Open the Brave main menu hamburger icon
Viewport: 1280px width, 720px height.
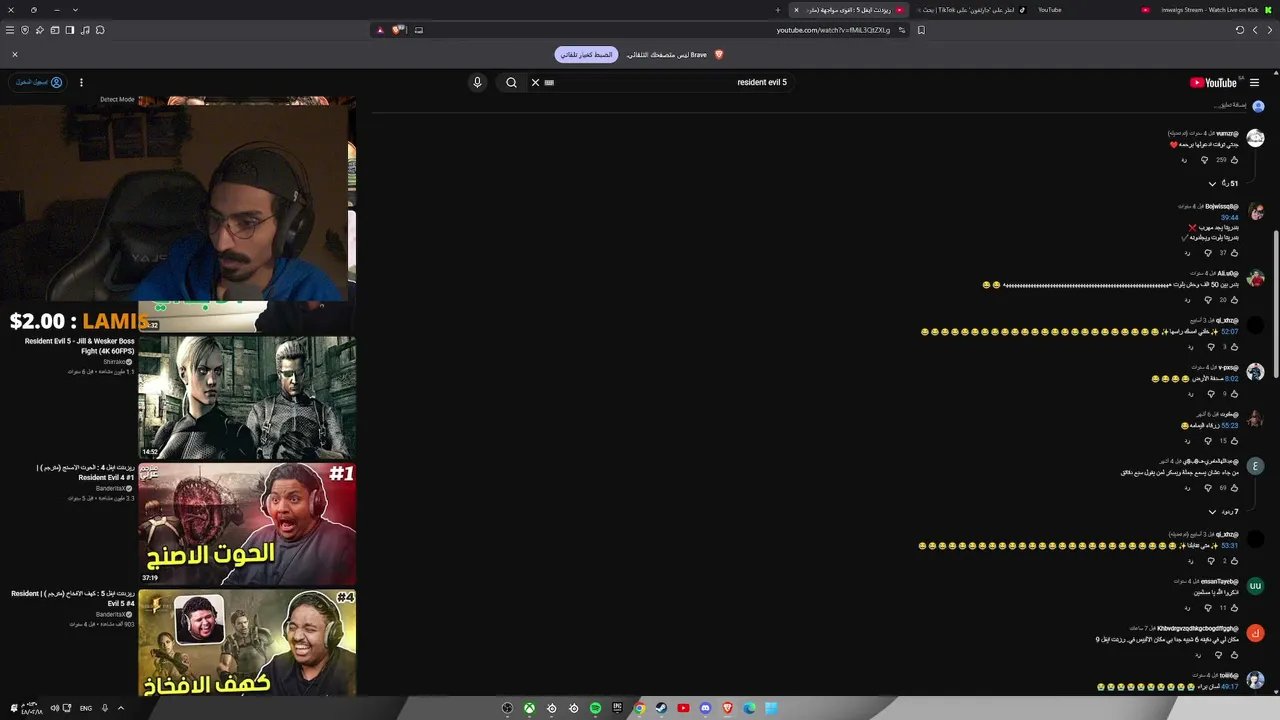point(10,30)
